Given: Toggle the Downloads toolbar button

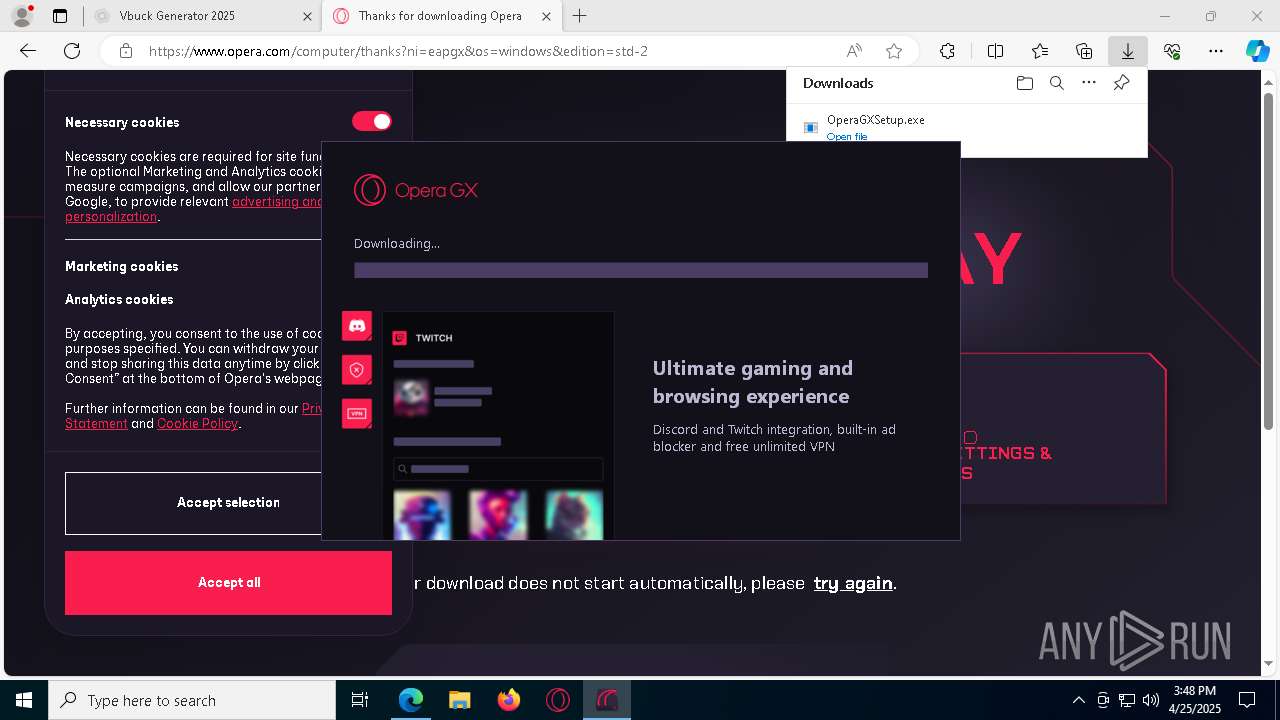Looking at the screenshot, I should pyautogui.click(x=1127, y=51).
